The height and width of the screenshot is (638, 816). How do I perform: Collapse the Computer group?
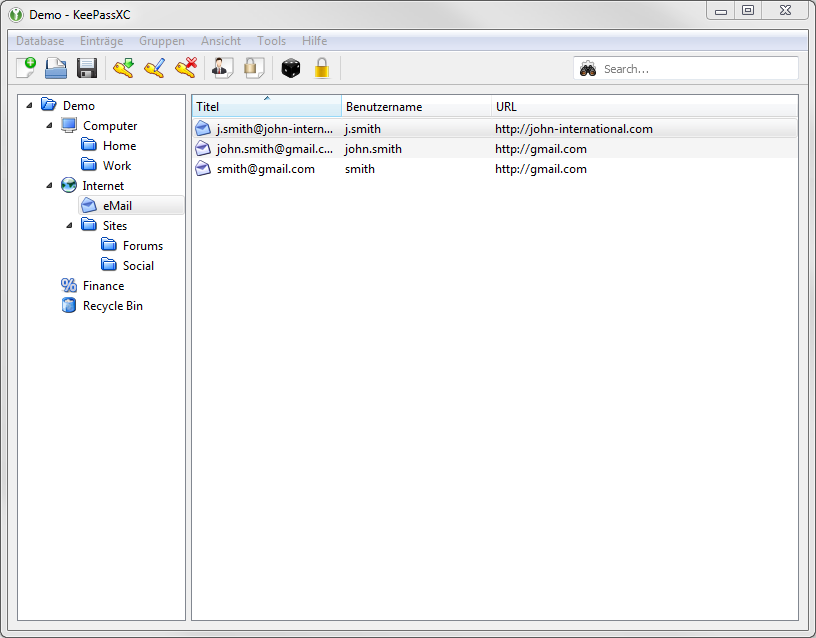pos(49,125)
